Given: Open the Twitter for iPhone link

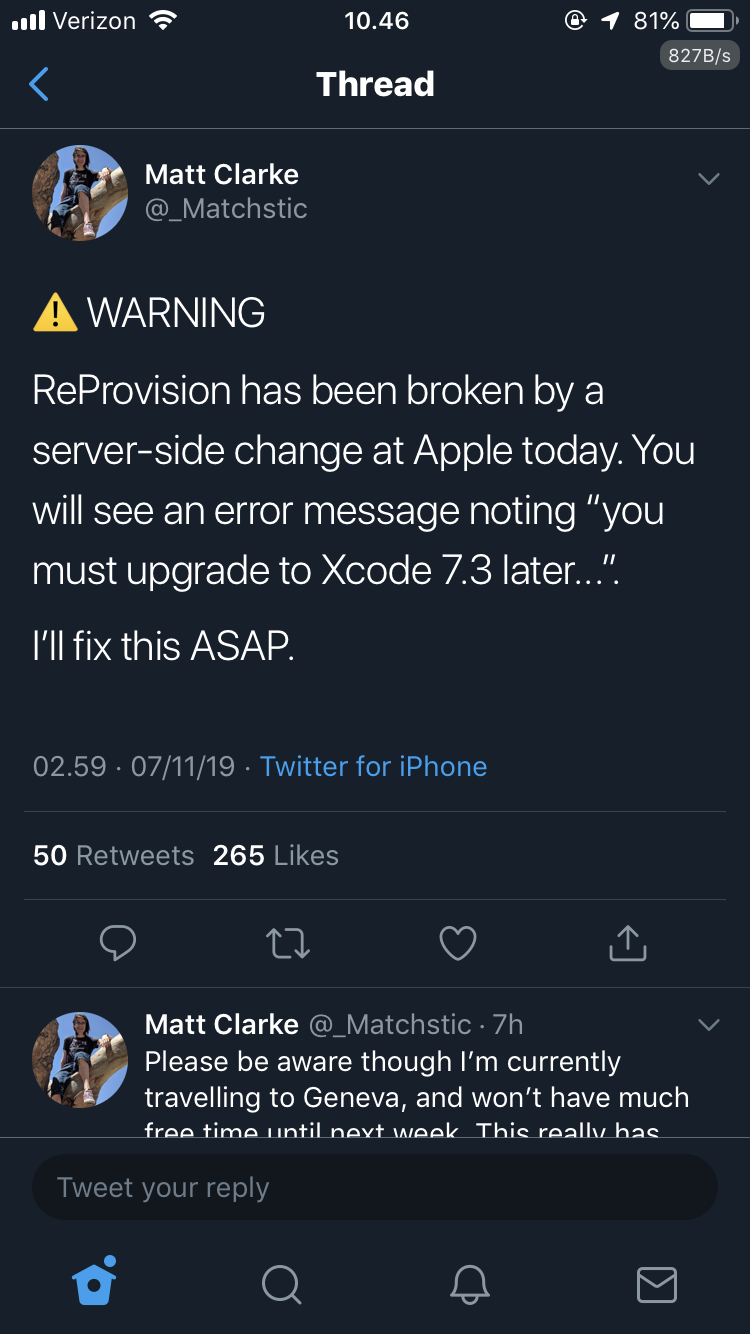Looking at the screenshot, I should click(x=373, y=767).
